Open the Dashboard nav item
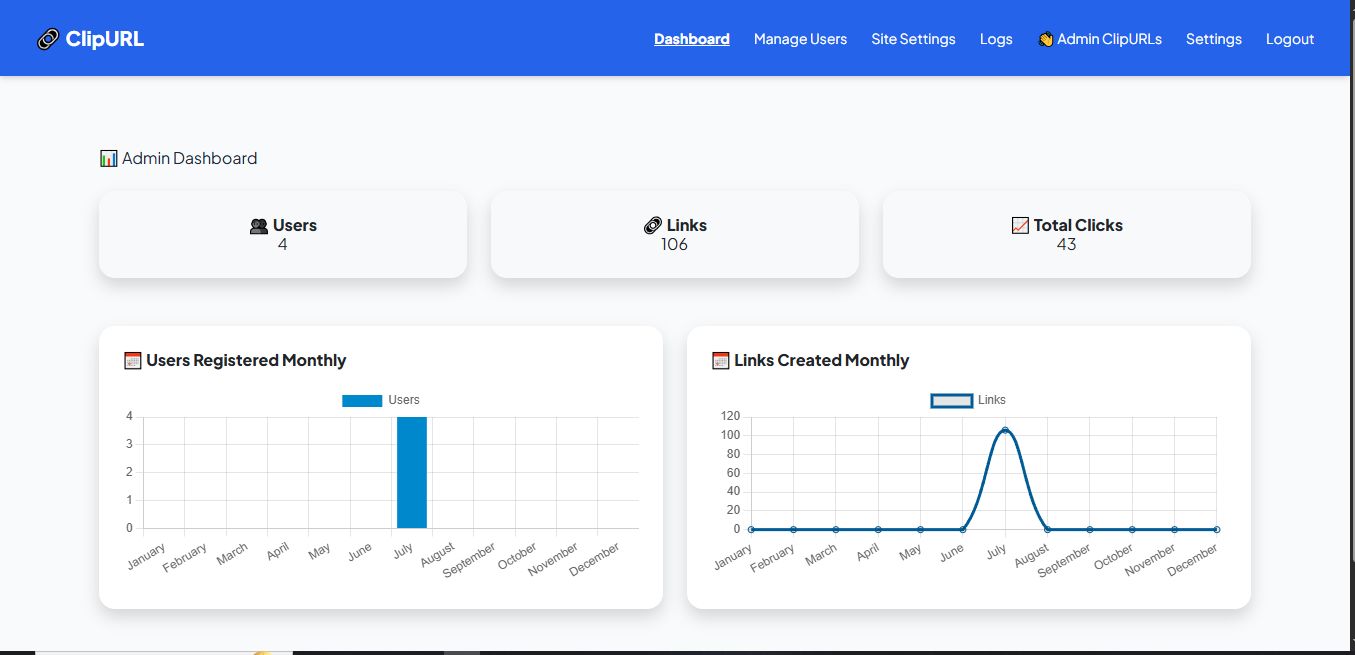 pos(691,39)
